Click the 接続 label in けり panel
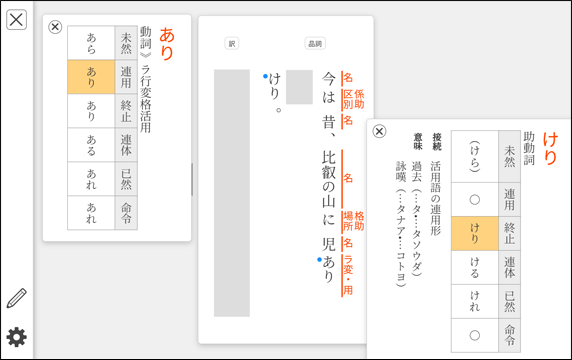572x360 pixels. [x=437, y=142]
